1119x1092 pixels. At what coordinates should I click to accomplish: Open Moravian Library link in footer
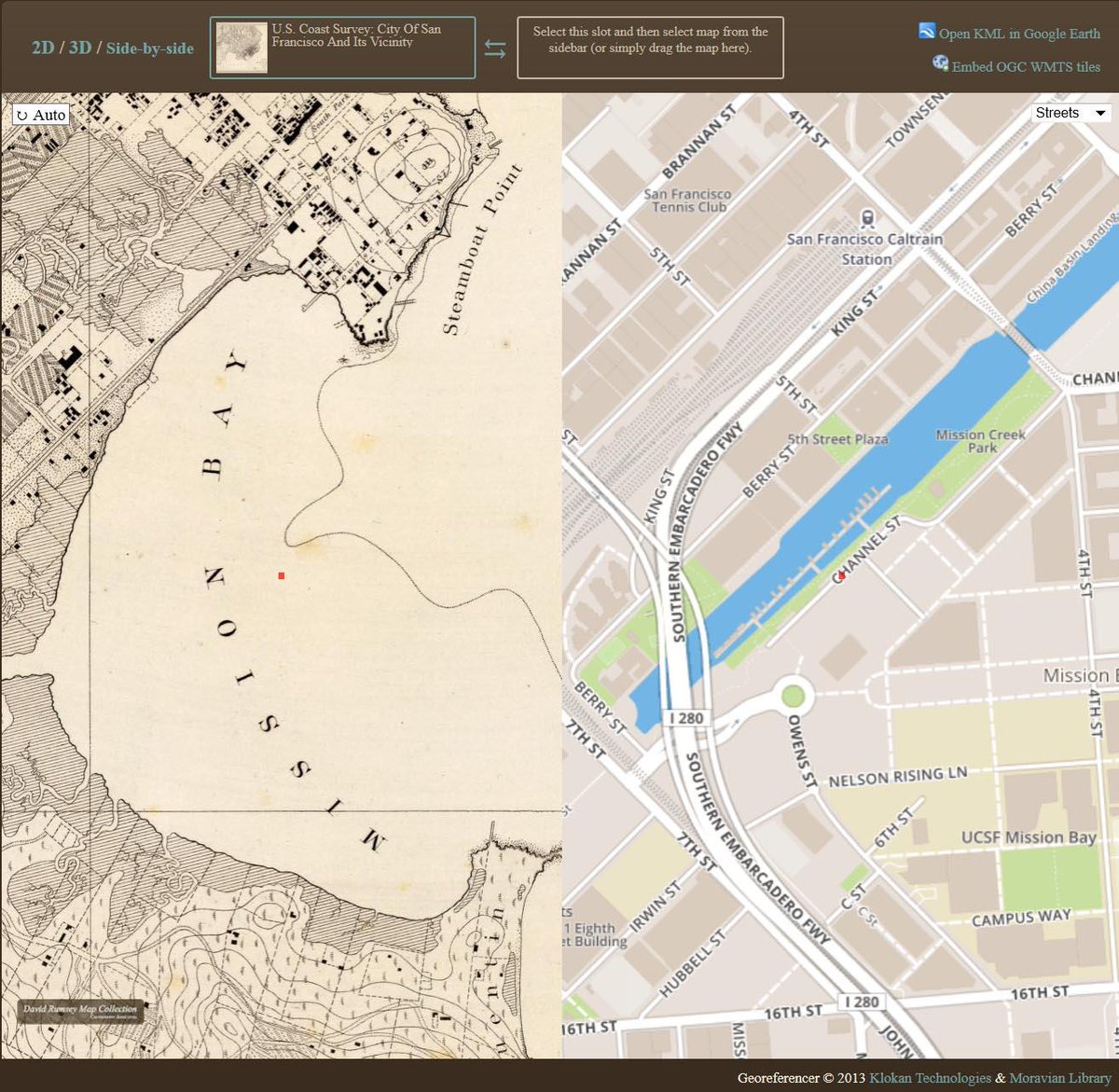click(x=1060, y=1078)
